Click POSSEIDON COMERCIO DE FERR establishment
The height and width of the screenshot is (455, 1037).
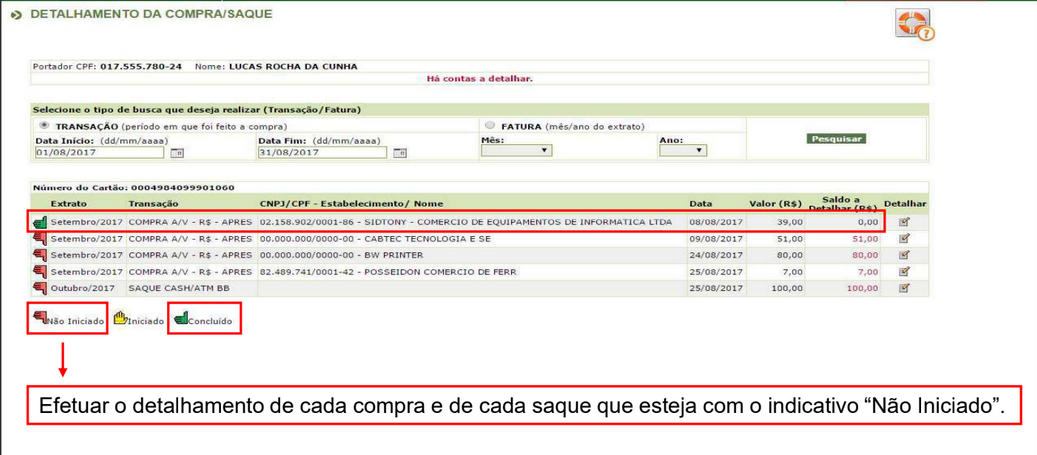[x=442, y=272]
